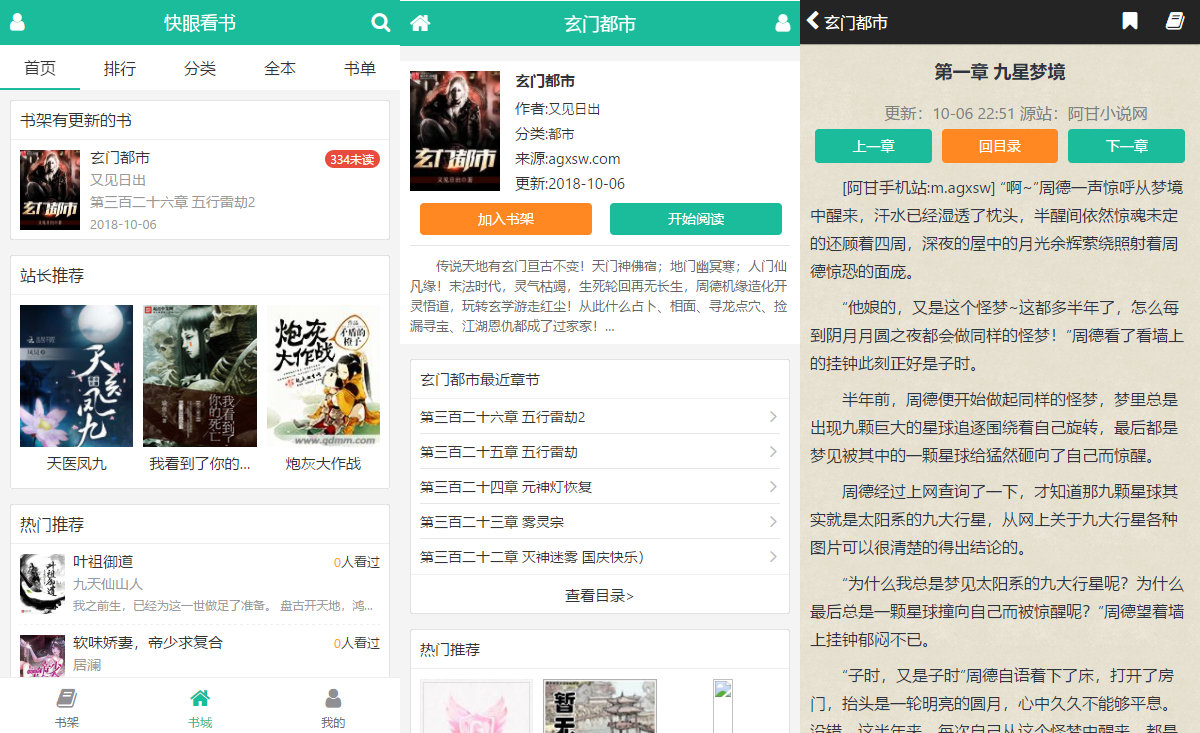The height and width of the screenshot is (733, 1200).
Task: Tap the home icon in 玄门都市 detail header
Action: point(420,22)
